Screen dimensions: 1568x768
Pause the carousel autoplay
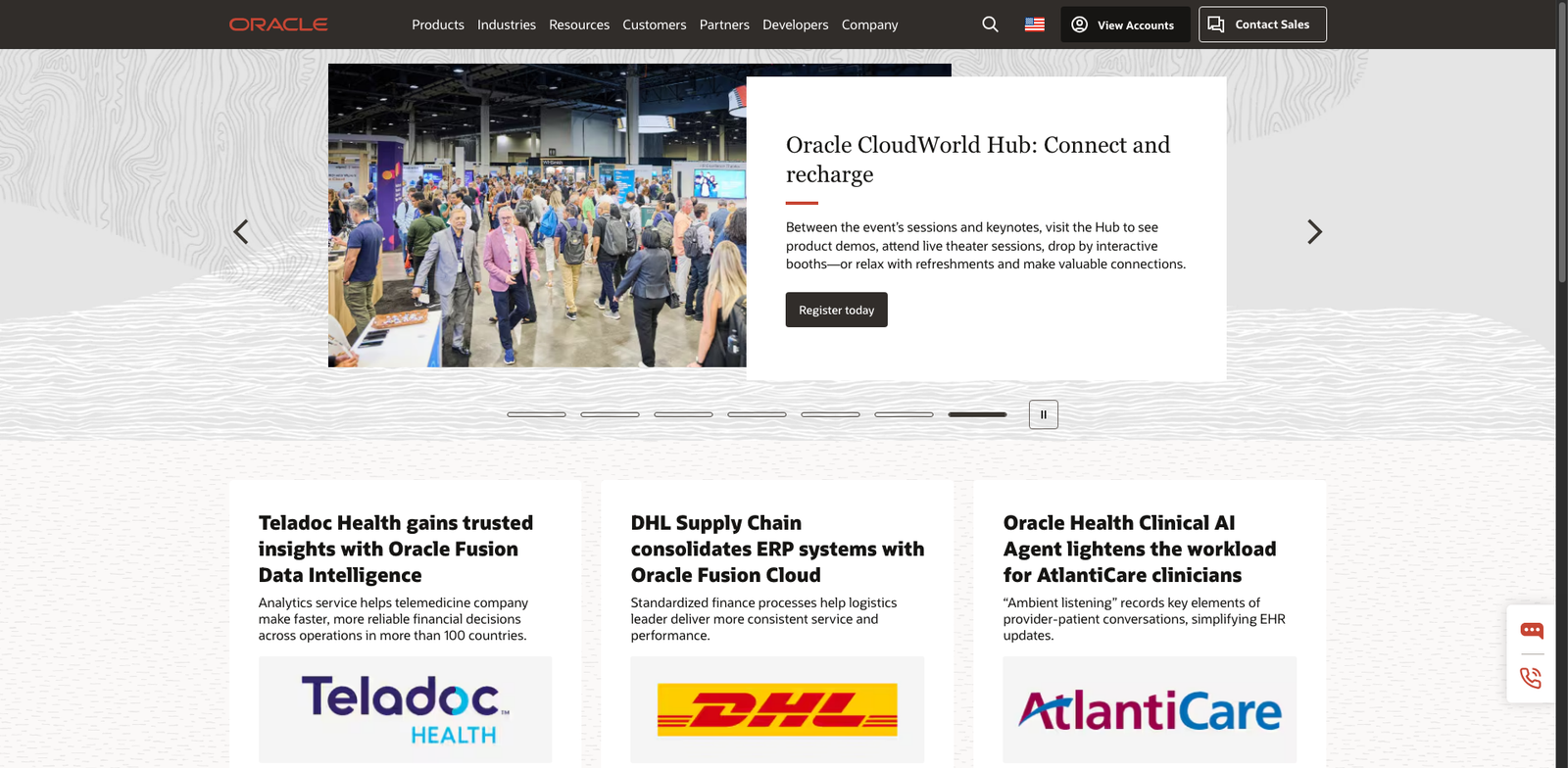1044,414
